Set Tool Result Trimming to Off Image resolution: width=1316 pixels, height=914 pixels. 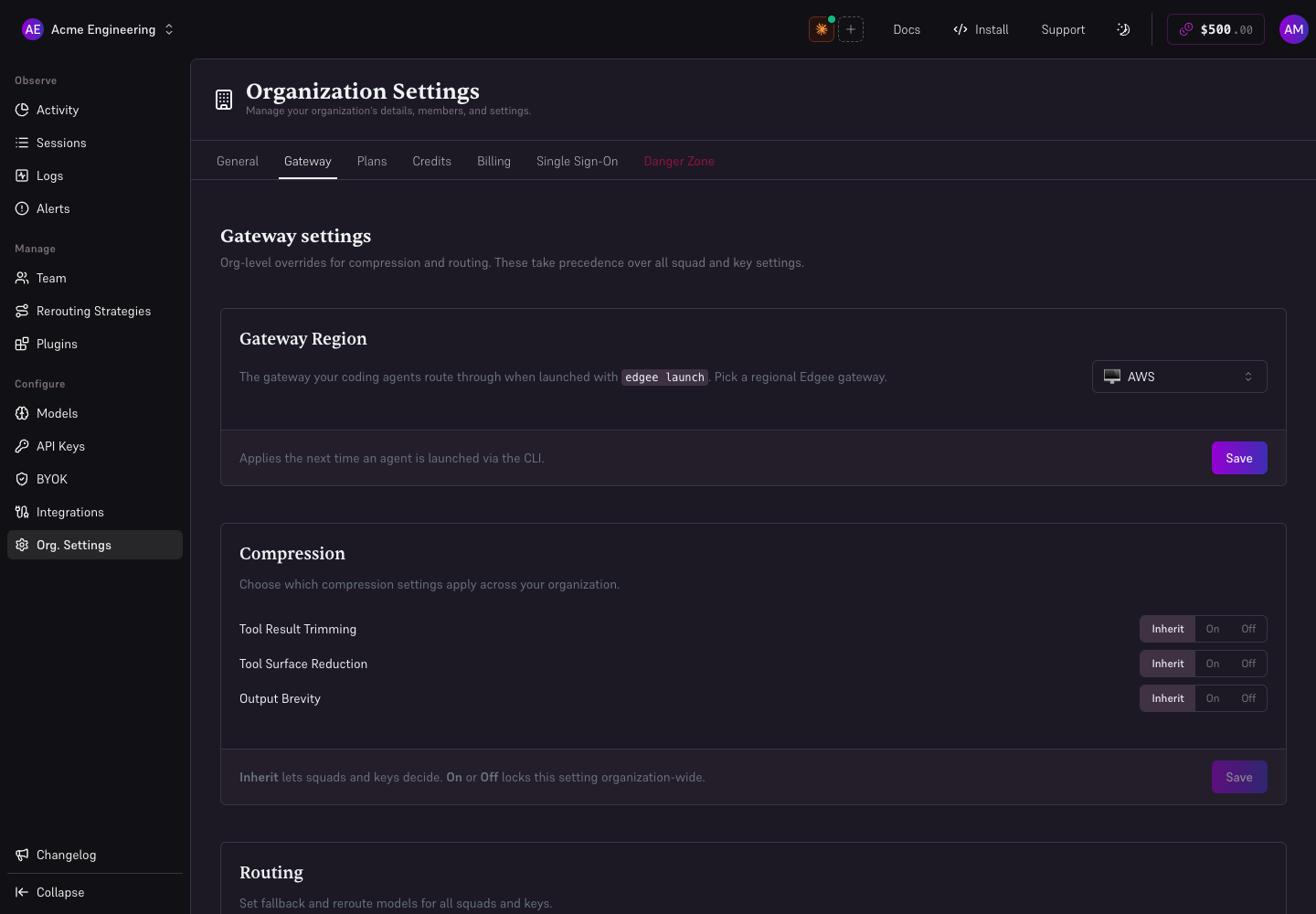(1248, 629)
